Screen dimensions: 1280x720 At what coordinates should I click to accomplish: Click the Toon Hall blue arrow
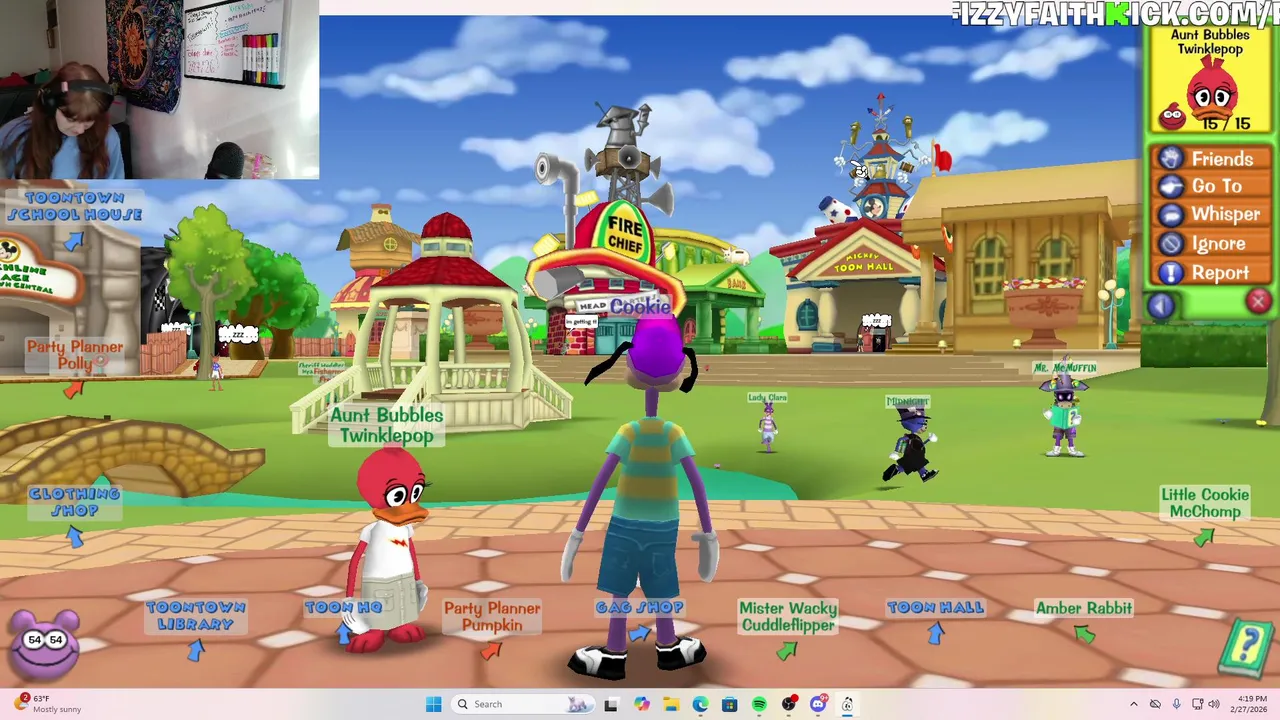pos(934,632)
